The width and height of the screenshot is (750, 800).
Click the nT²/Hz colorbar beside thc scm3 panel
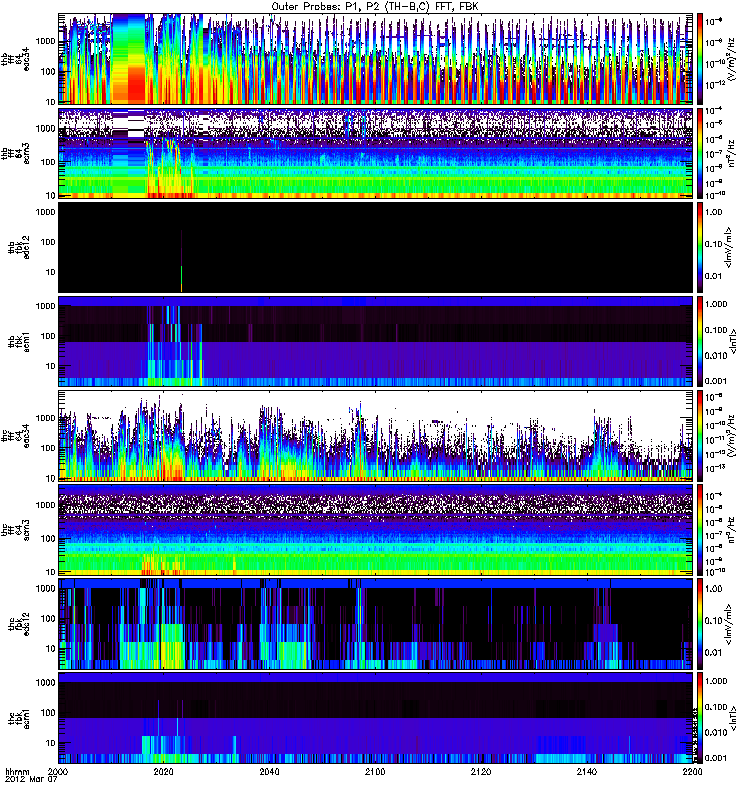pyautogui.click(x=700, y=530)
